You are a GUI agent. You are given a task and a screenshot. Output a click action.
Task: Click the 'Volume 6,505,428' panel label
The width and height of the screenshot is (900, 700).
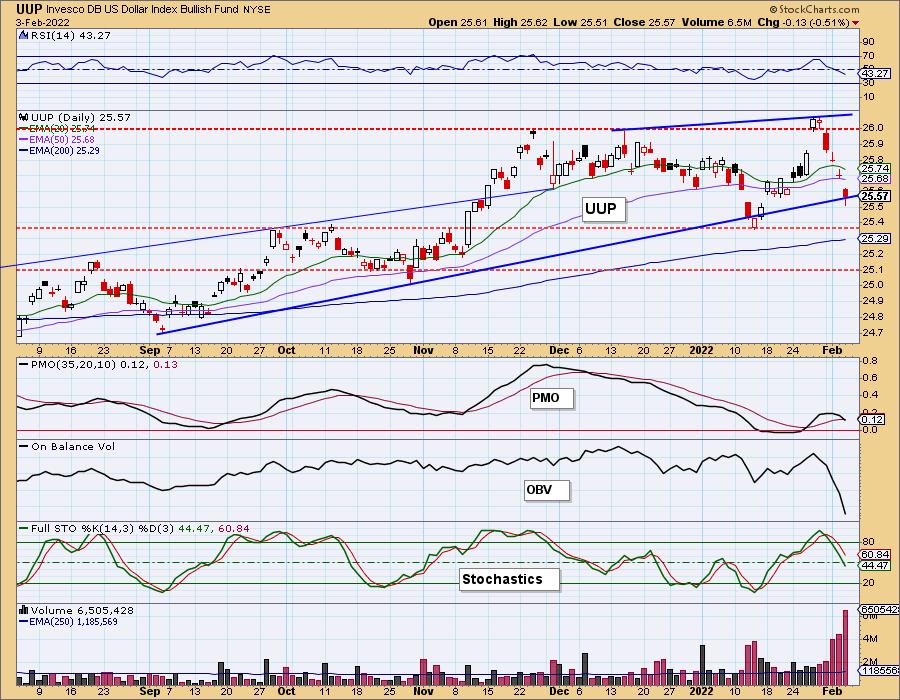84,610
